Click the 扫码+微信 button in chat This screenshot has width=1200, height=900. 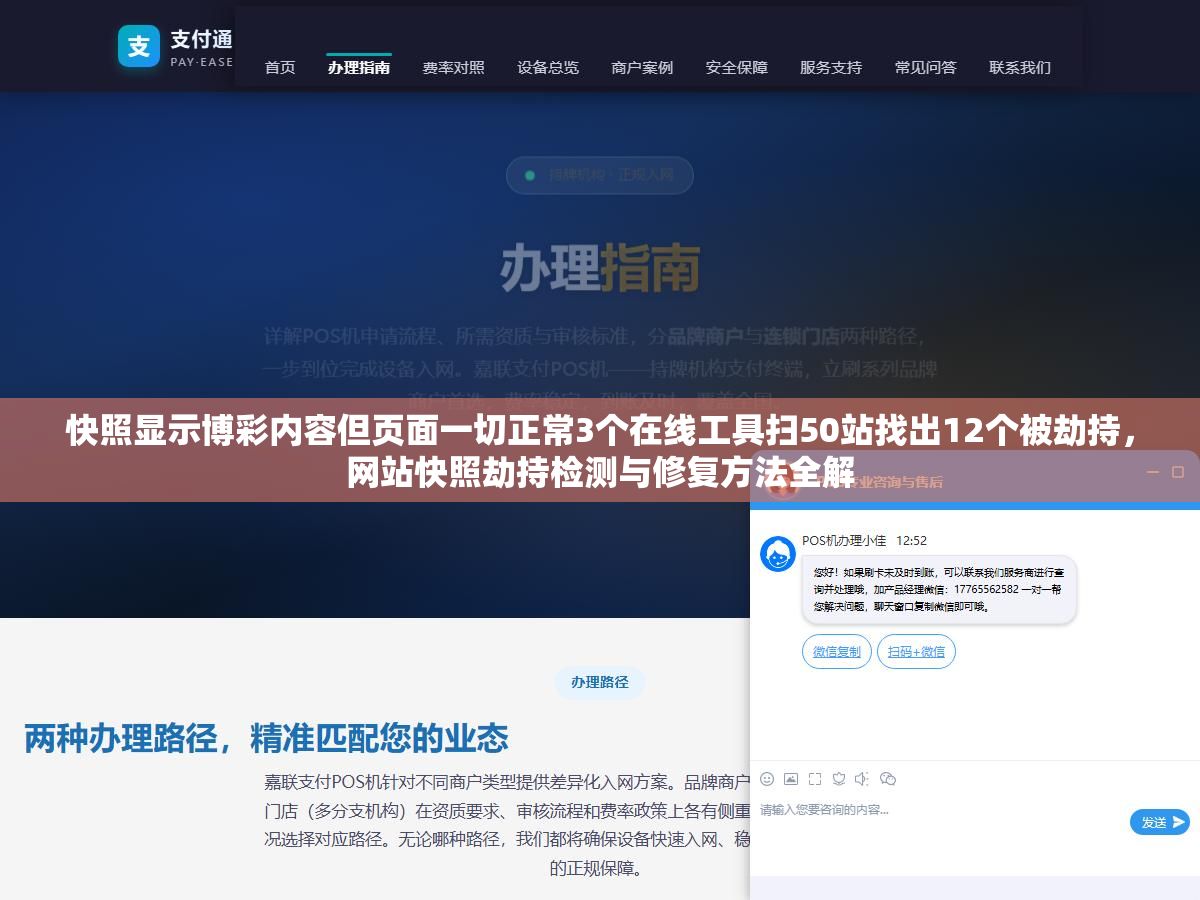(x=917, y=652)
